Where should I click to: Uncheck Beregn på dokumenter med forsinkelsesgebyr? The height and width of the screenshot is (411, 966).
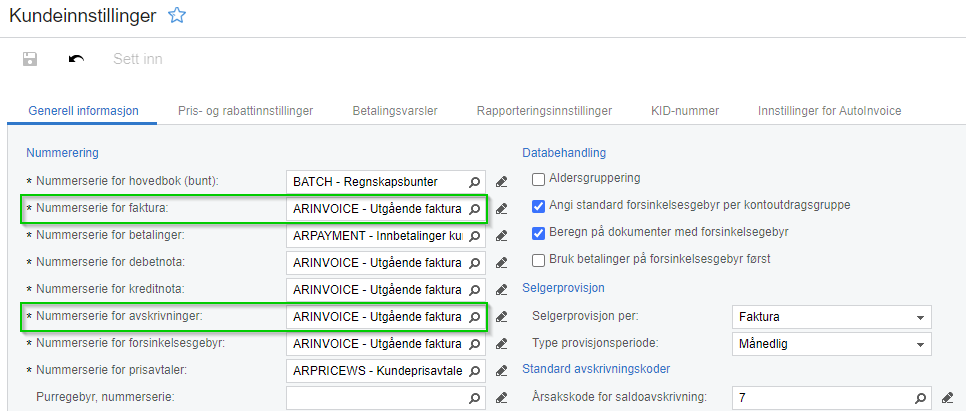coord(538,233)
